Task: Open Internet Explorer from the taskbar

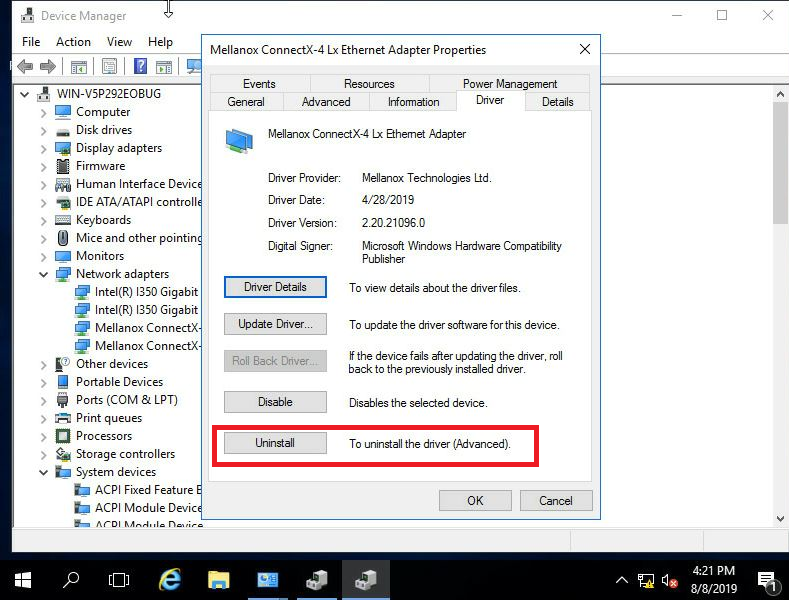Action: [170, 580]
